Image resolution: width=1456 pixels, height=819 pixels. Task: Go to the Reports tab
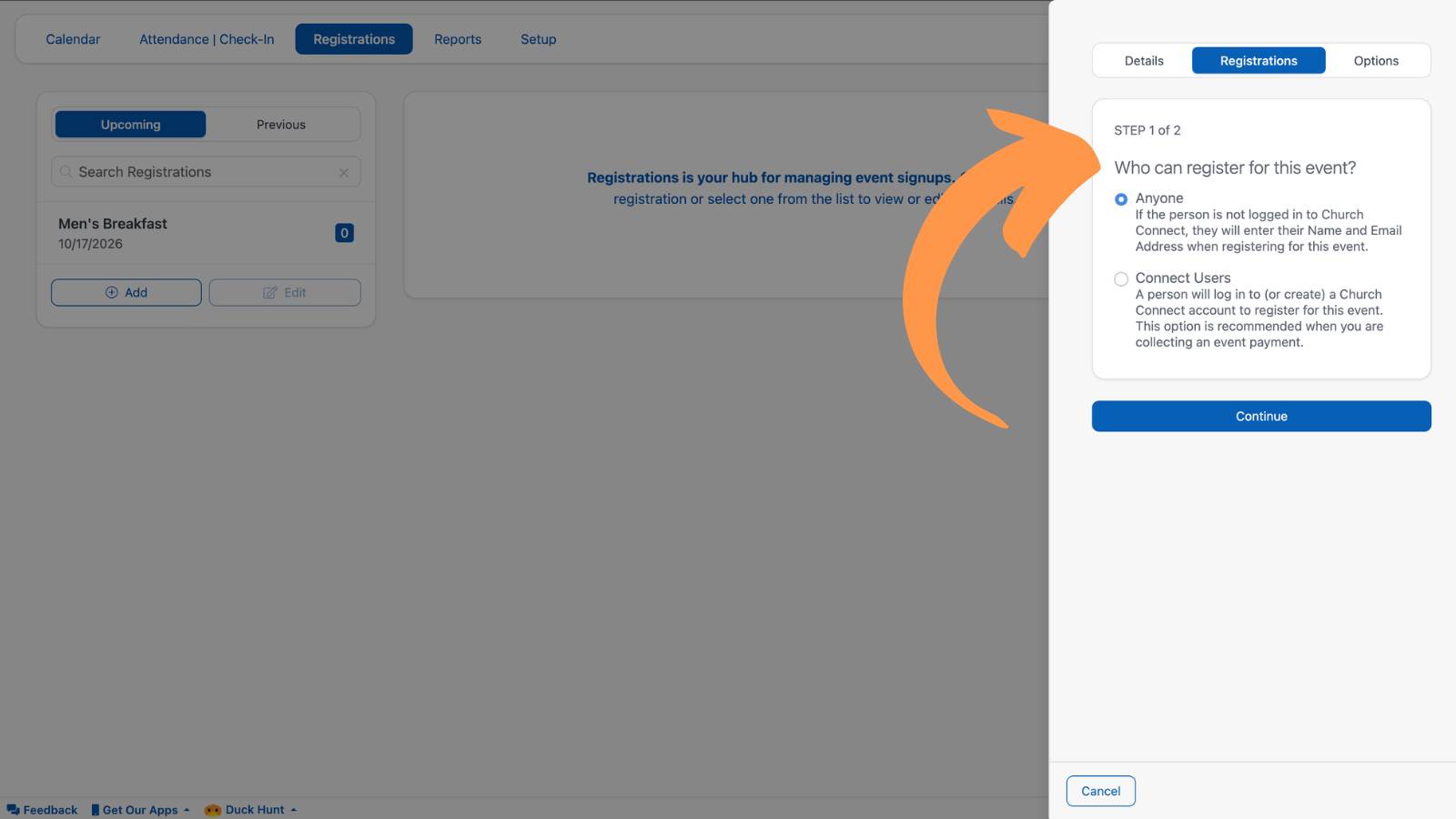(x=458, y=39)
